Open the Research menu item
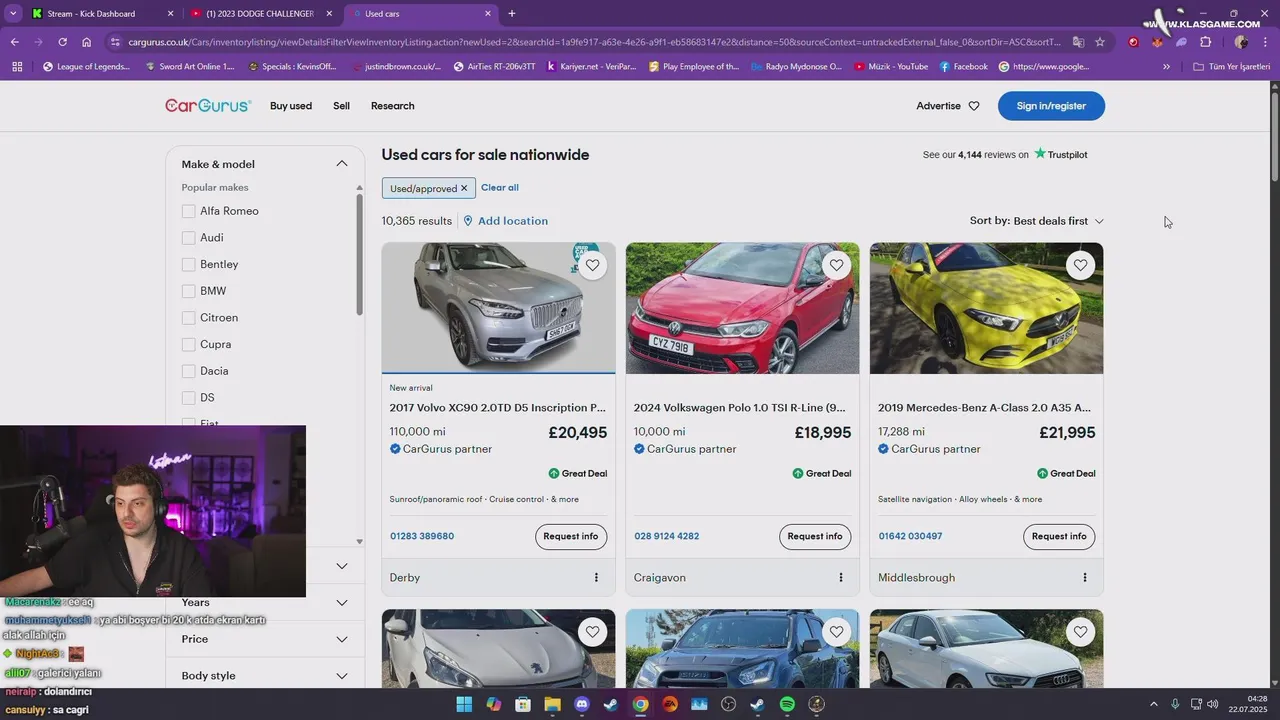This screenshot has height=720, width=1280. coord(392,106)
